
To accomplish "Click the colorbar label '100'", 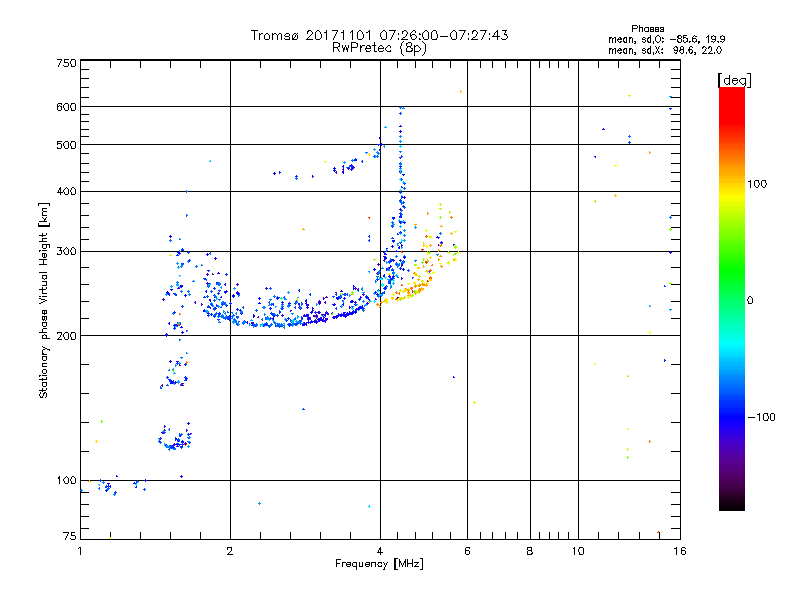I will pos(757,184).
